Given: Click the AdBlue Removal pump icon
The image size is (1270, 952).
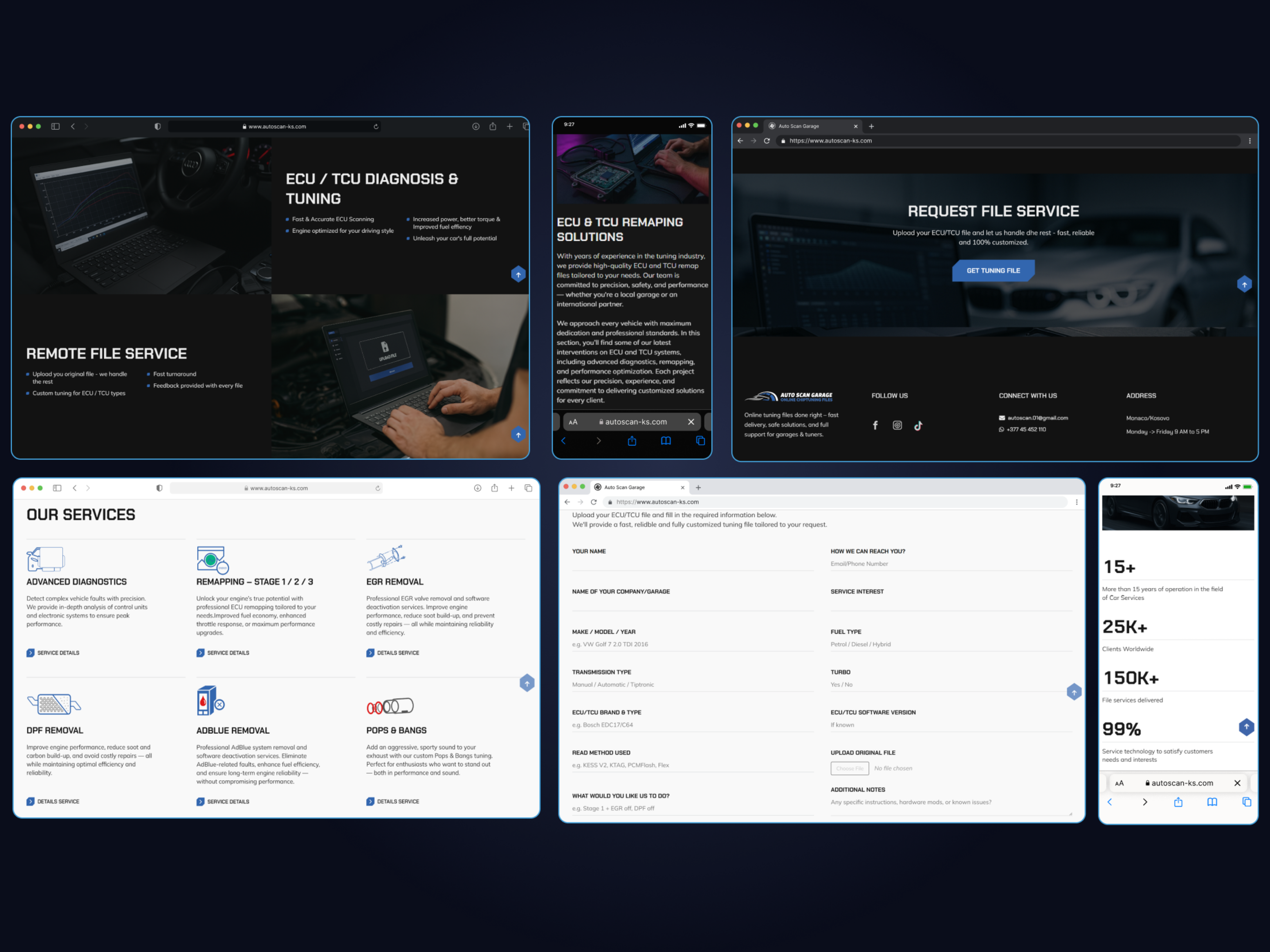Looking at the screenshot, I should coord(210,700).
